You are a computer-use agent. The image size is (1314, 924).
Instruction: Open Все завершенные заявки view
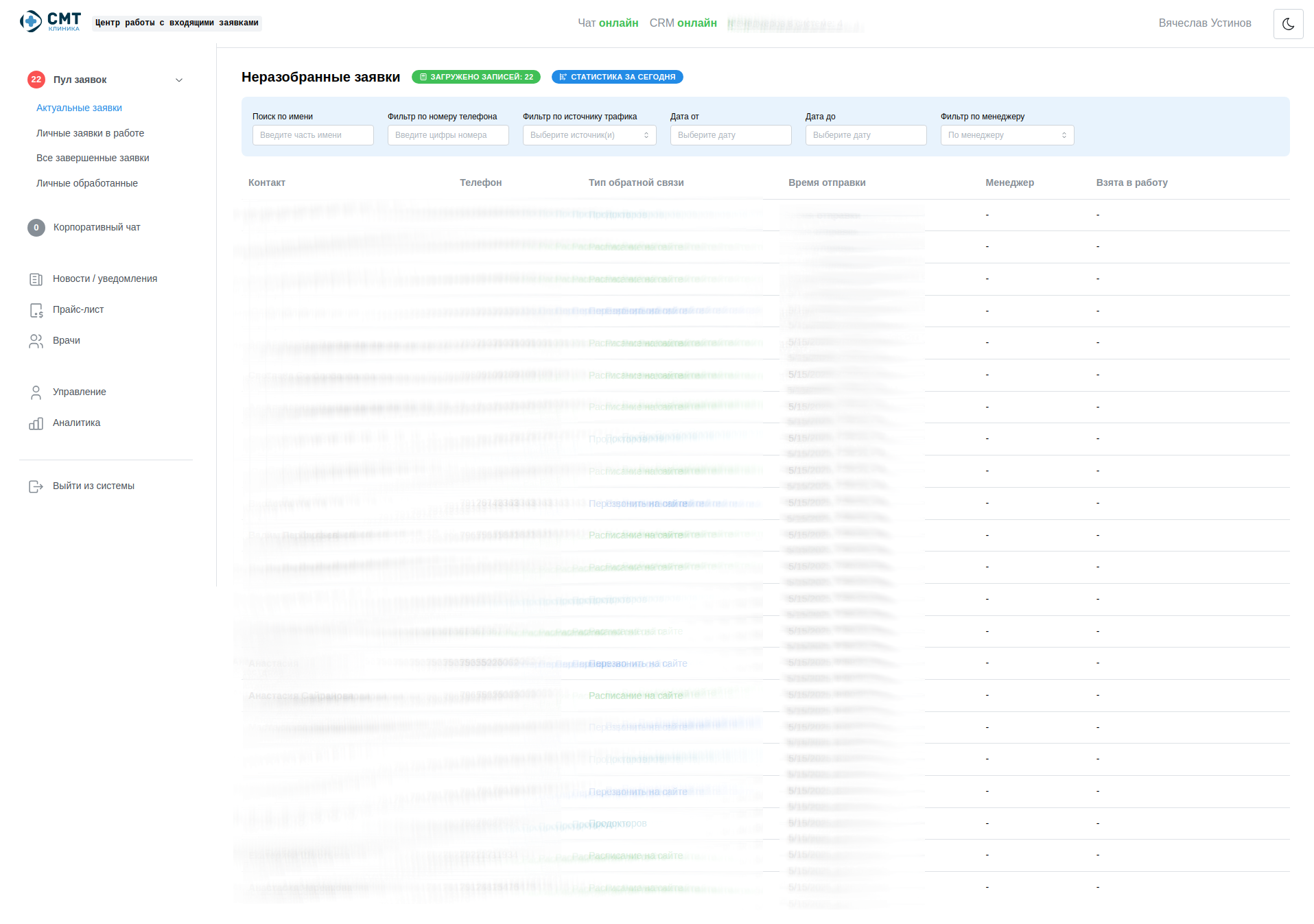(92, 158)
